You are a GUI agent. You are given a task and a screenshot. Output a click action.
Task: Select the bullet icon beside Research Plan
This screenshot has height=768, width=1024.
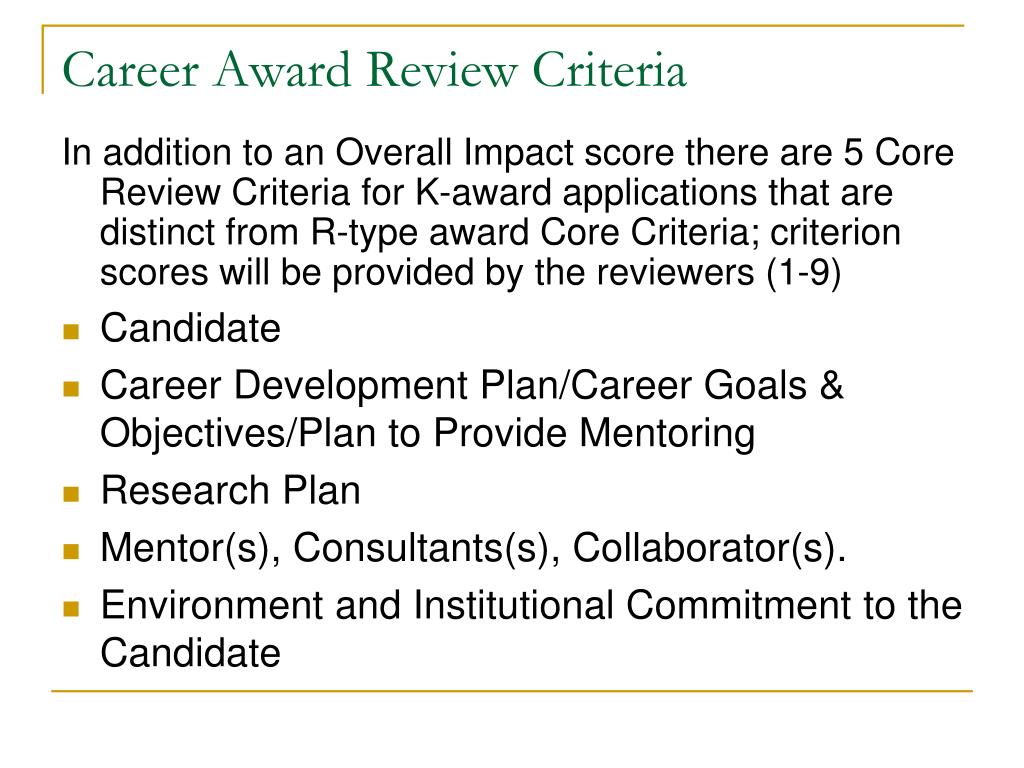pos(71,494)
